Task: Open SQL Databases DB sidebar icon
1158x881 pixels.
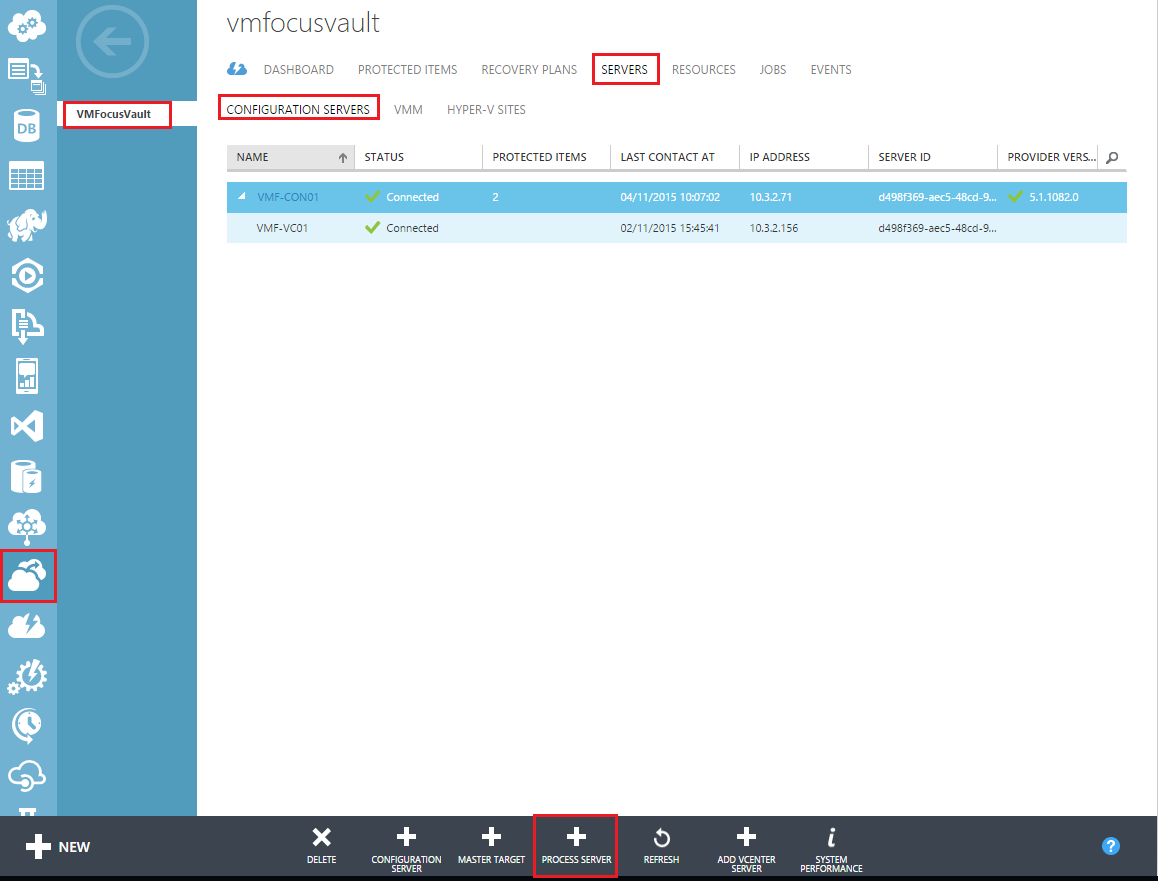Action: [27, 126]
